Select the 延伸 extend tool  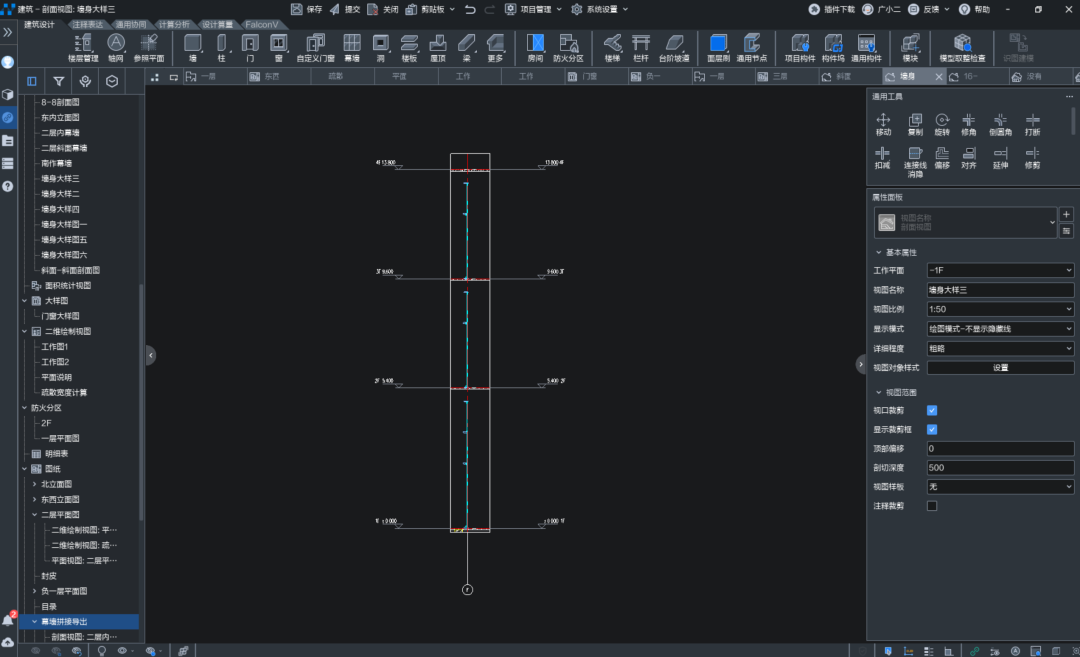click(1000, 158)
